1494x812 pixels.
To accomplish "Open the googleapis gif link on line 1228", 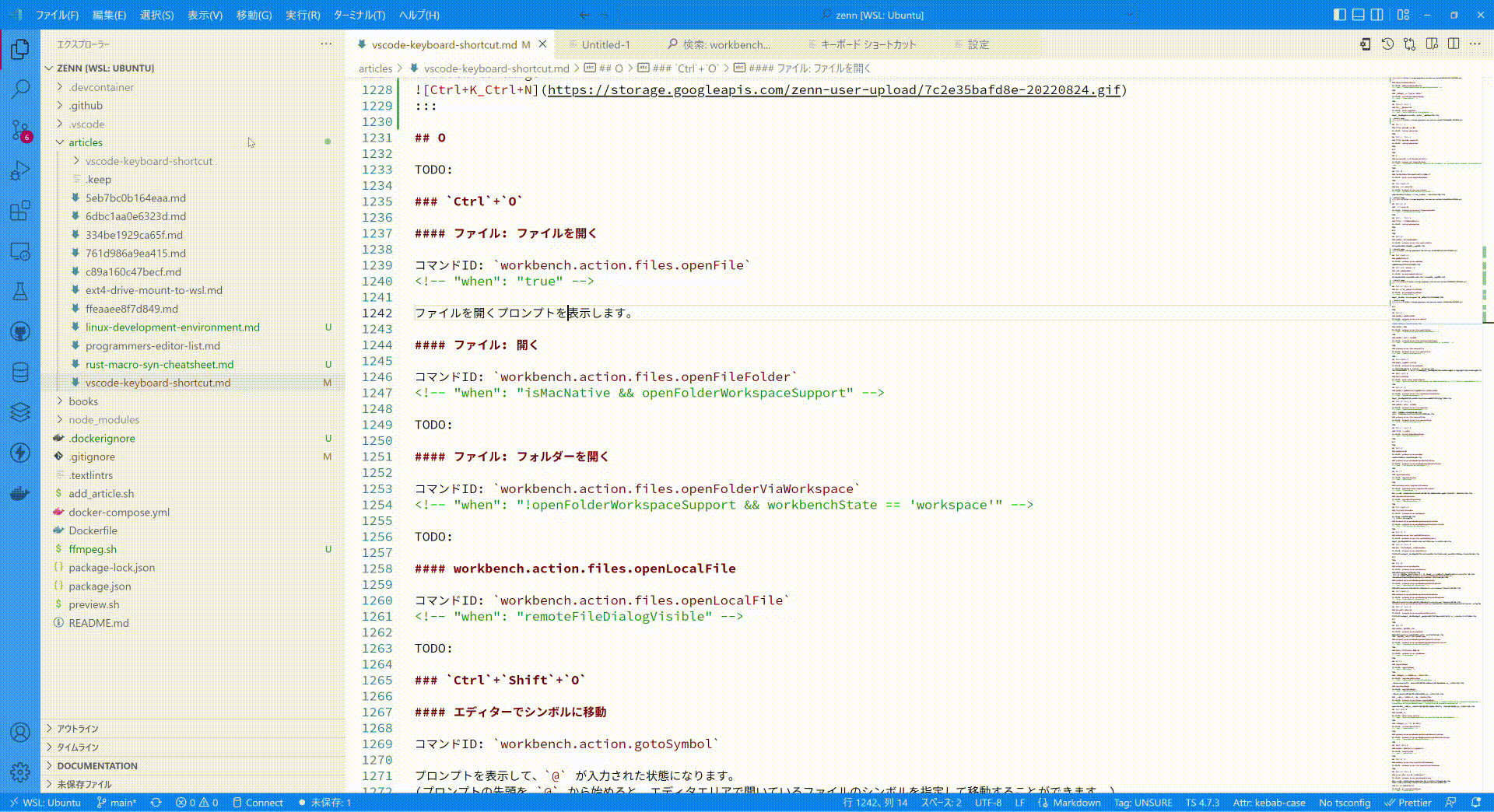I will [x=834, y=90].
